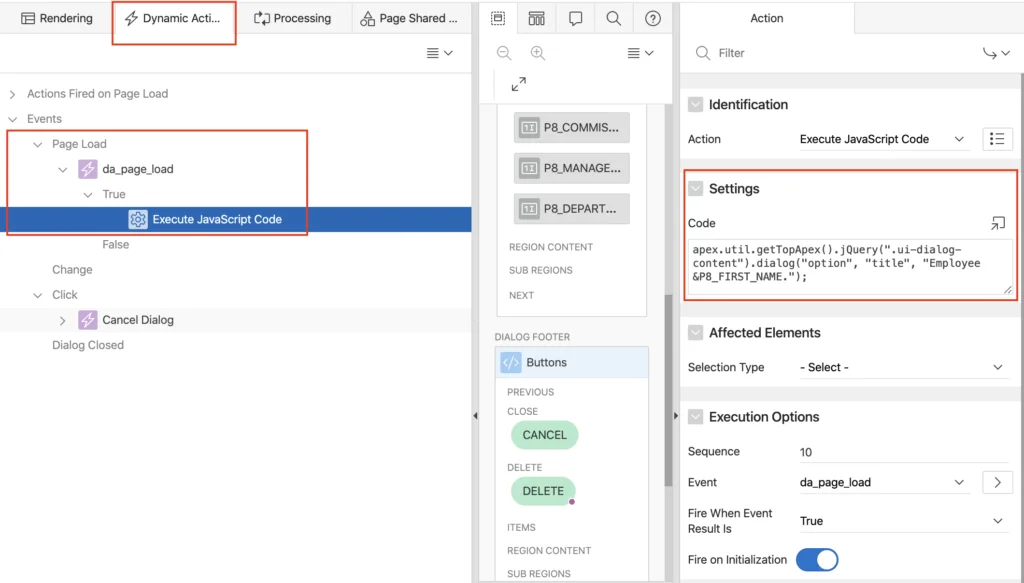Open the Layout tab icon
The image size is (1024, 583).
(498, 18)
